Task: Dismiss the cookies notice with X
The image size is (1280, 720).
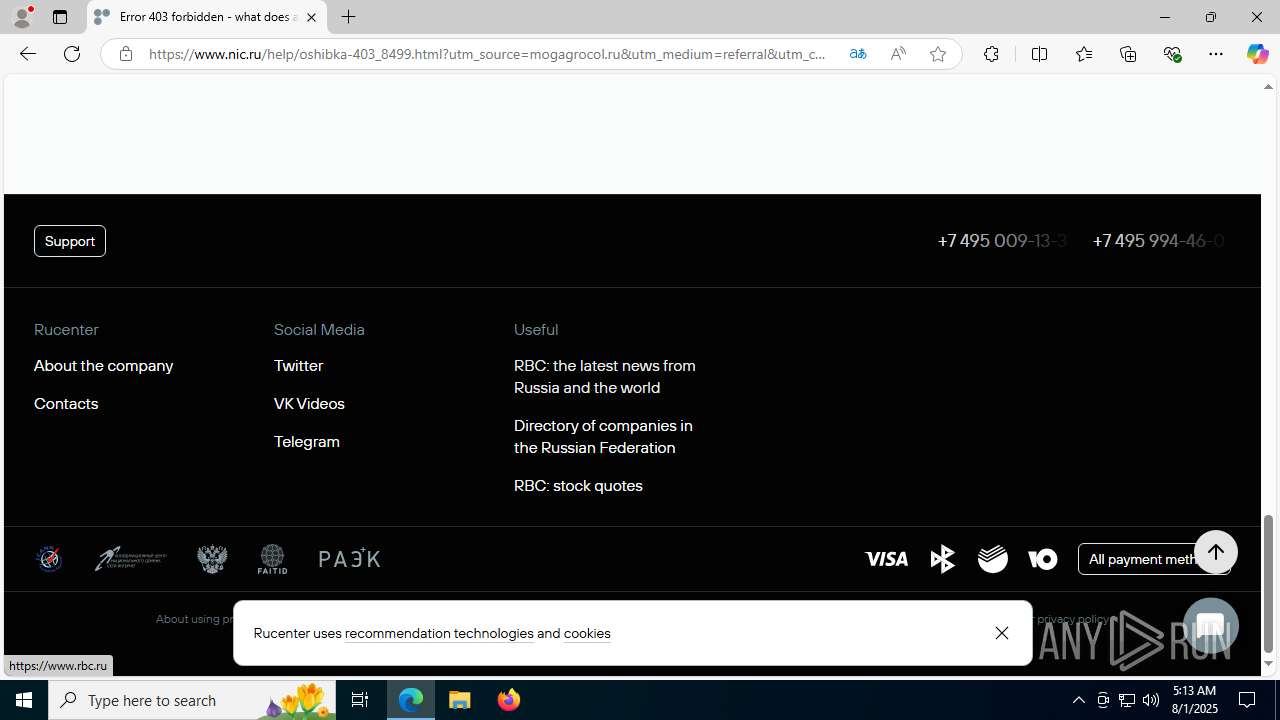Action: click(x=1001, y=633)
